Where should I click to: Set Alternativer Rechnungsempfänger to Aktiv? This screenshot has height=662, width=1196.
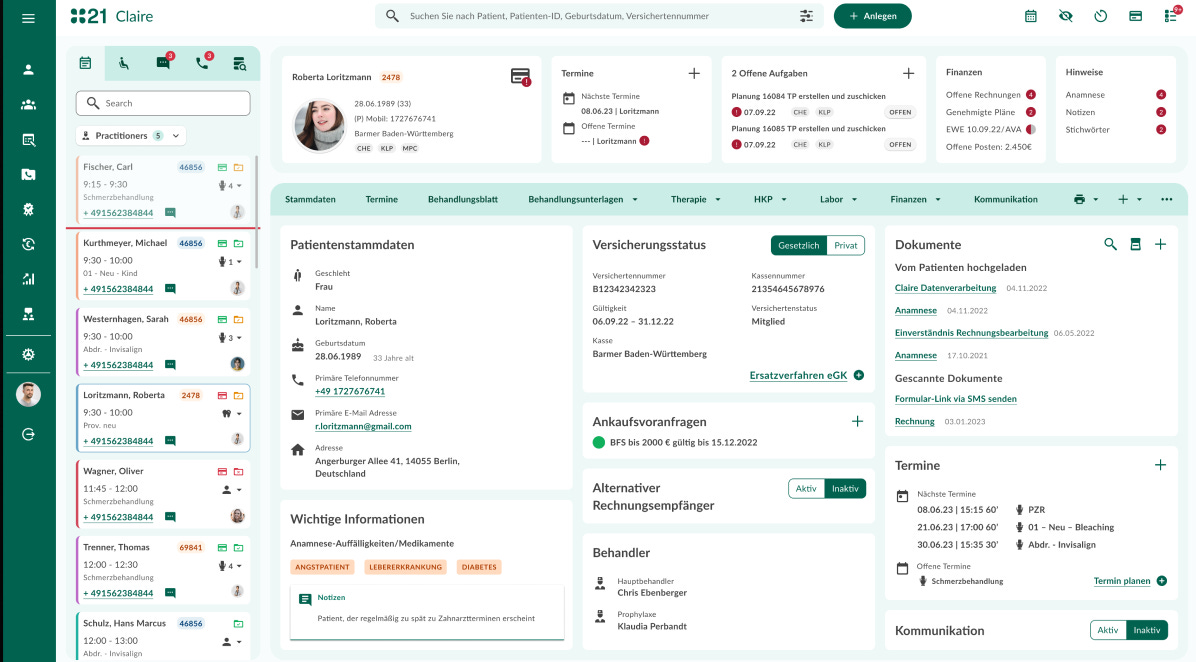[x=806, y=489]
